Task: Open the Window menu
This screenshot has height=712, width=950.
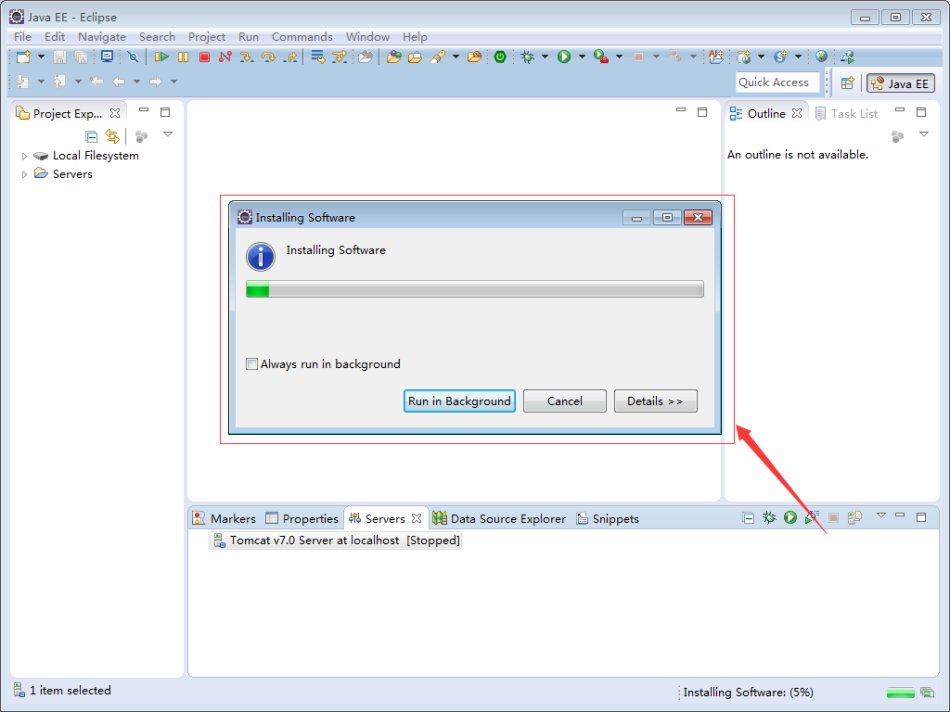Action: (x=367, y=37)
